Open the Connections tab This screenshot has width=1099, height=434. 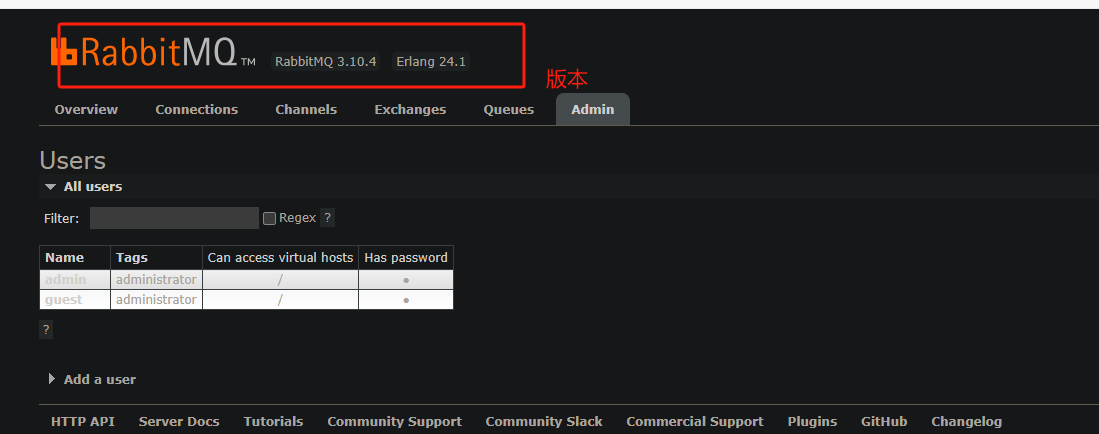(x=197, y=109)
